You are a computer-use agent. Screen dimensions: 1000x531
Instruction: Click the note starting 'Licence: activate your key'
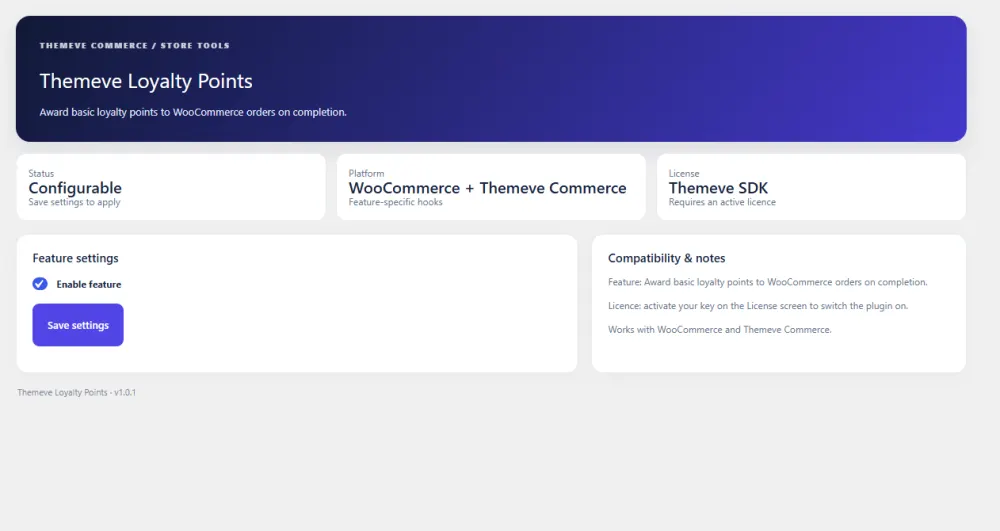758,306
